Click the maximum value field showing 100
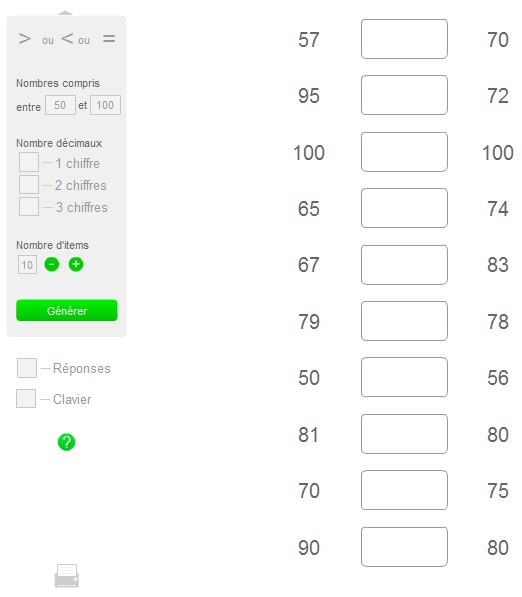The width and height of the screenshot is (522, 597). [x=105, y=105]
